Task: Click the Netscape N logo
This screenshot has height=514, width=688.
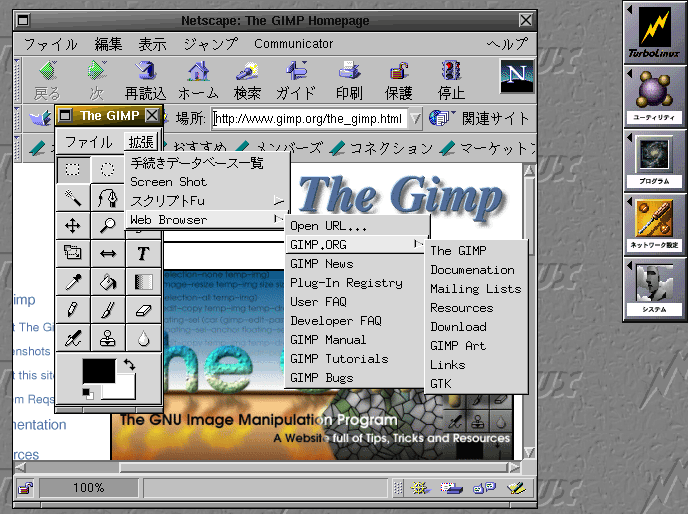Action: tap(517, 76)
